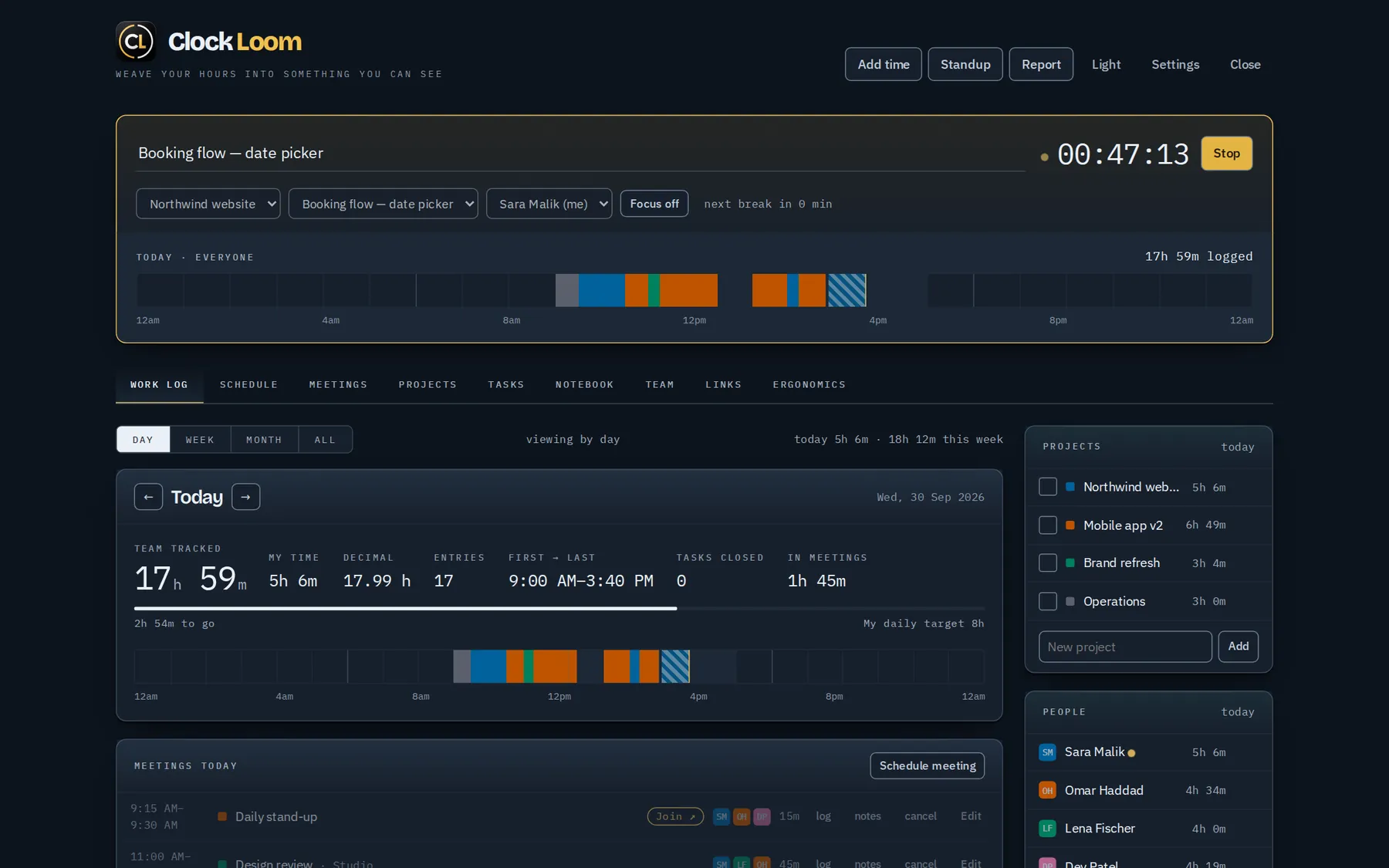Switch to the Schedule tab

coord(248,384)
